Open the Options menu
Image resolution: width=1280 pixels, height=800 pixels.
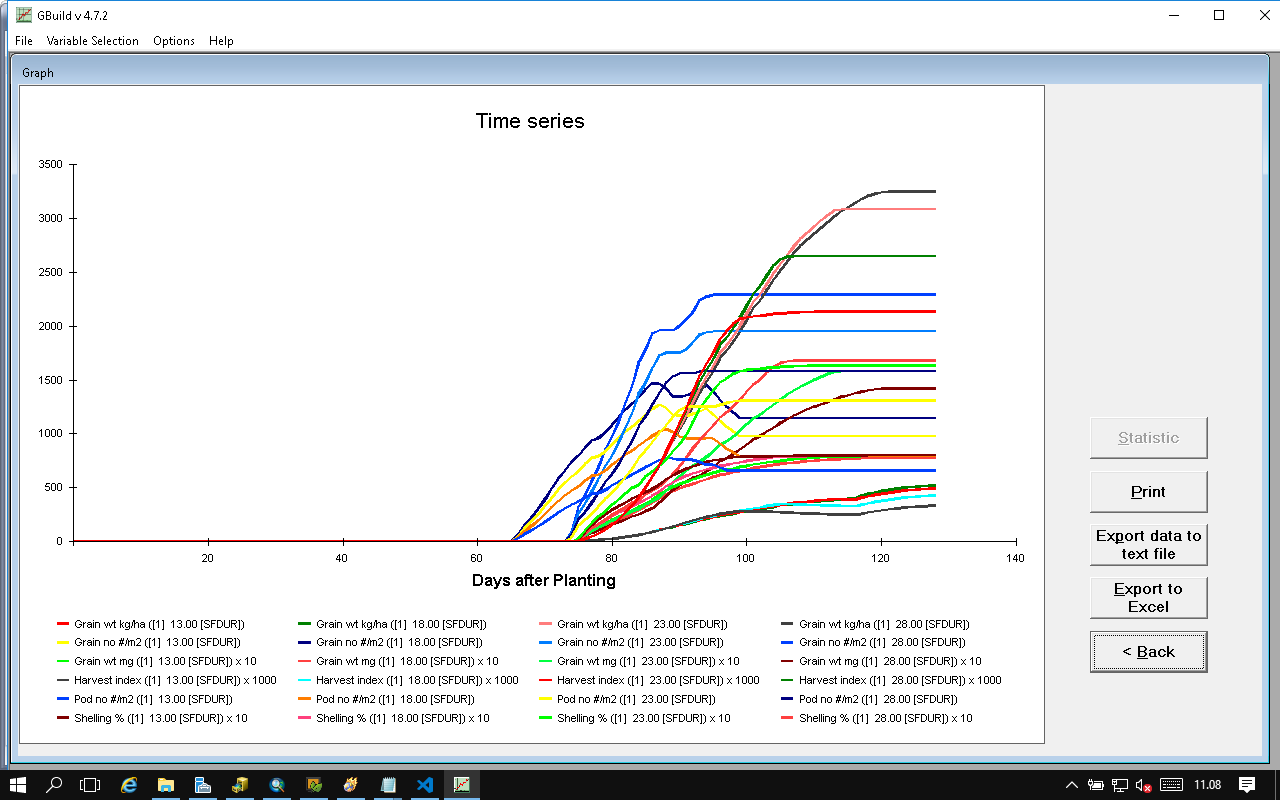174,41
